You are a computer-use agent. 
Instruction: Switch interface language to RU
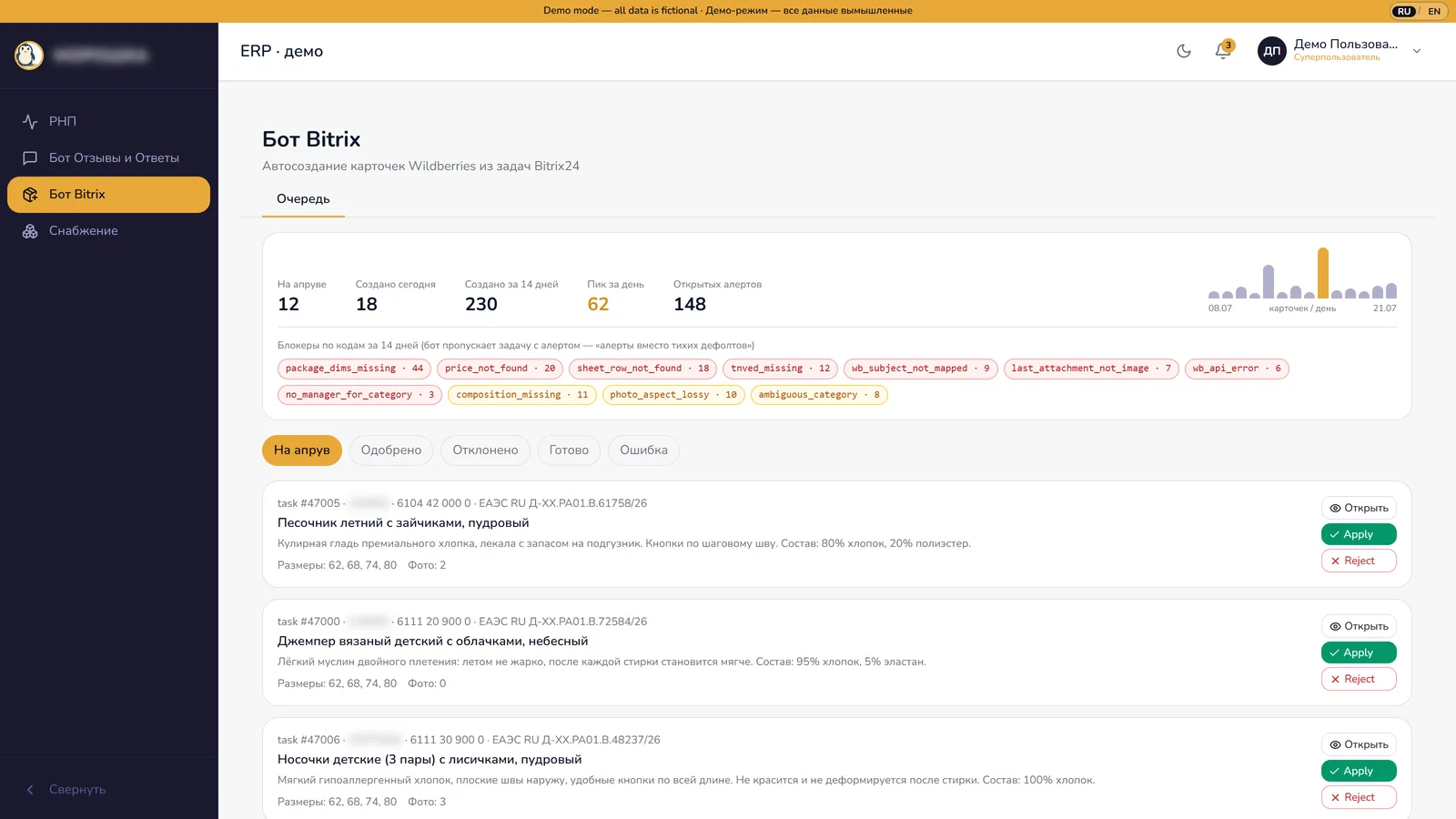[1404, 11]
